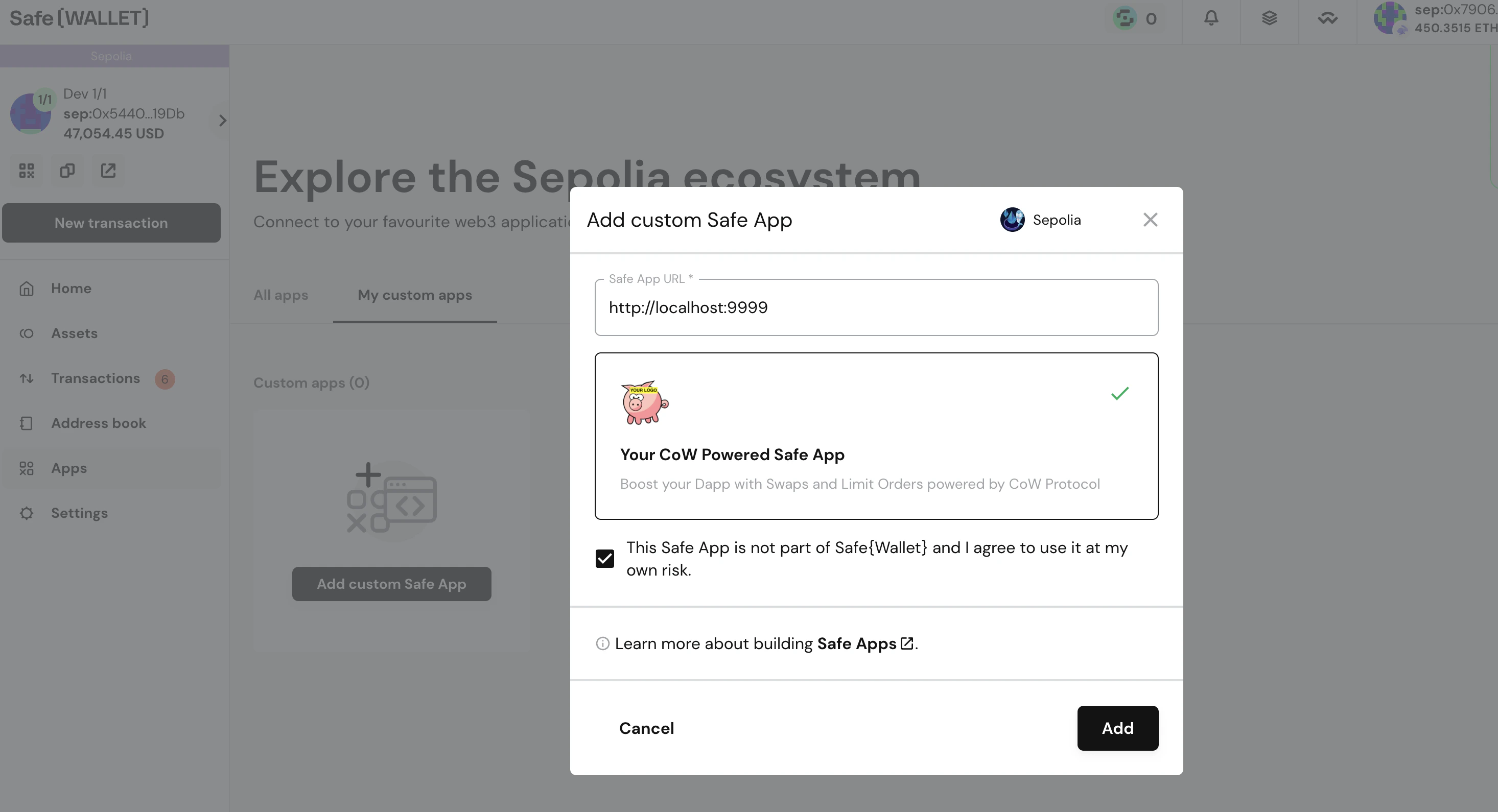Expand the Dev 1/1 account chevron
The width and height of the screenshot is (1498, 812).
click(x=222, y=121)
